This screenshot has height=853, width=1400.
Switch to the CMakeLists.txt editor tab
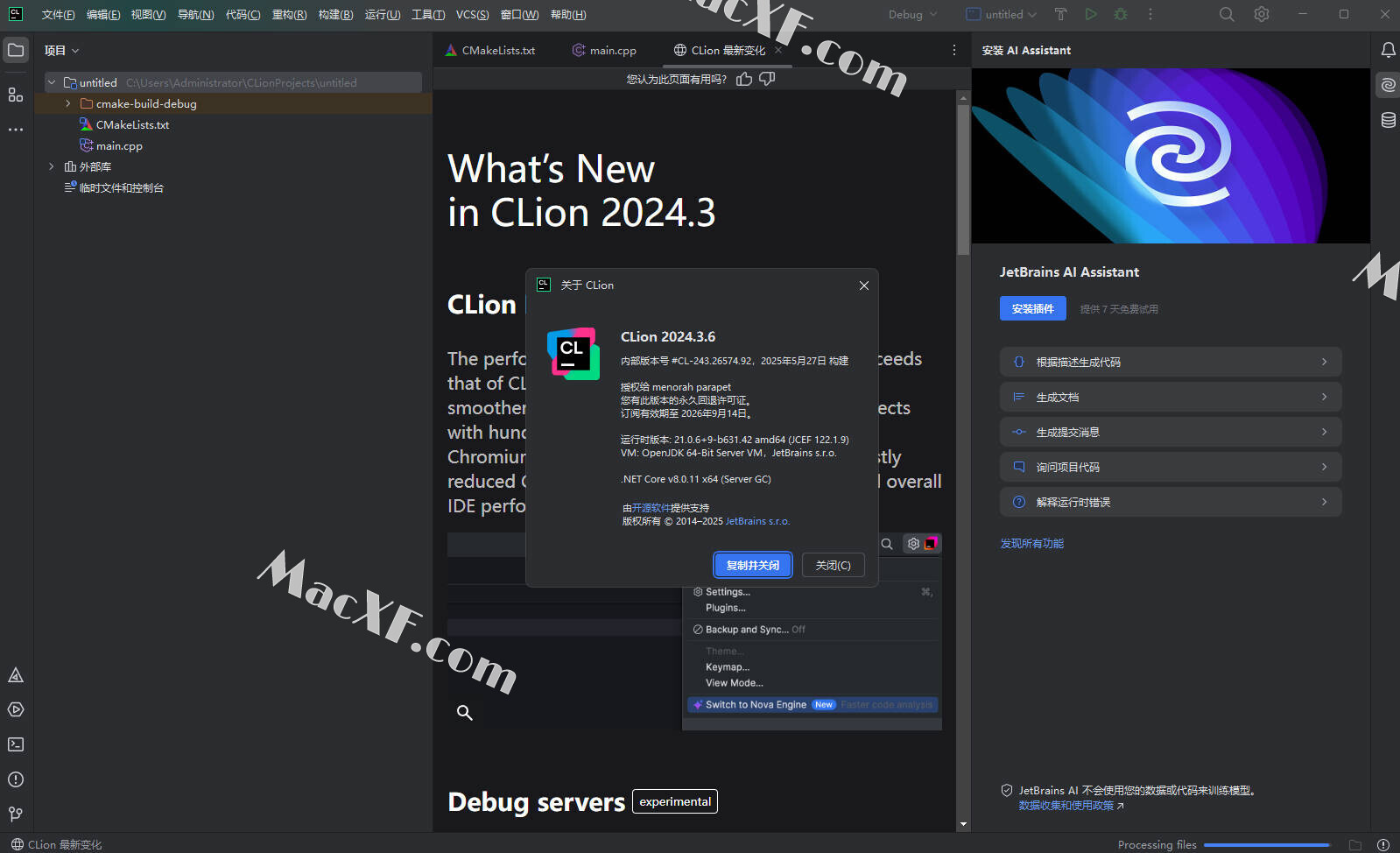(x=490, y=50)
